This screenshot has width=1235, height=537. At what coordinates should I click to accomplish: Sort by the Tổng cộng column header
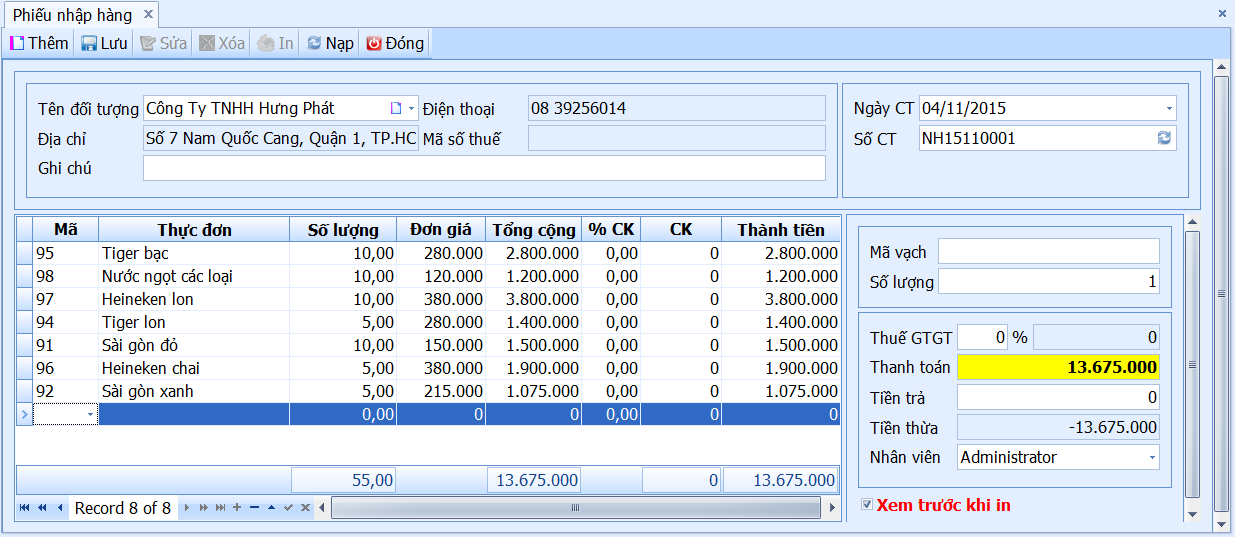pyautogui.click(x=533, y=230)
